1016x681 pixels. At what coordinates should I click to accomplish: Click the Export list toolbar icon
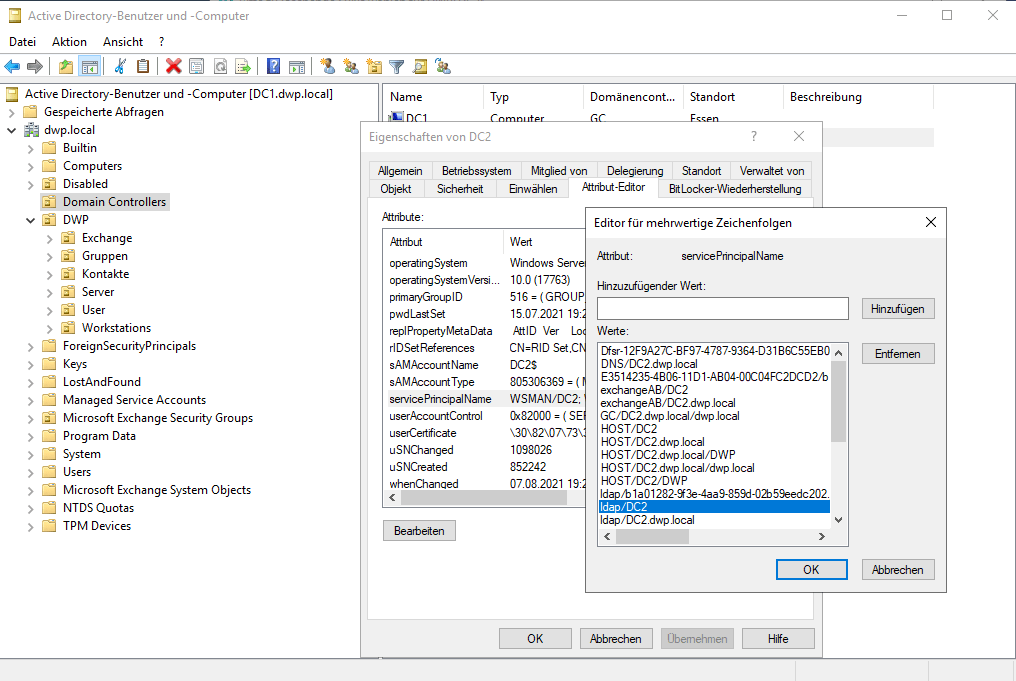242,67
